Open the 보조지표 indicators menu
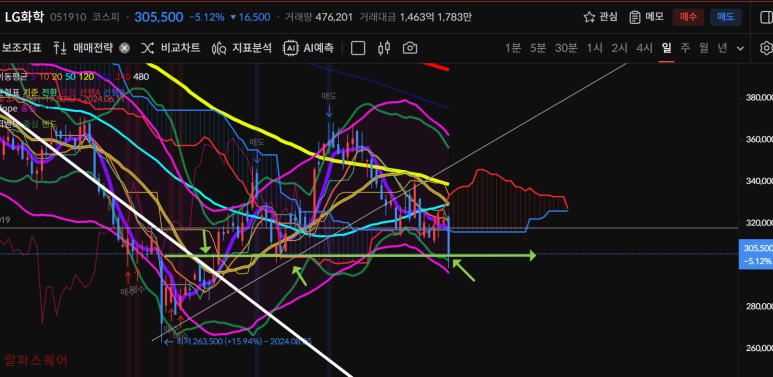773x377 pixels. [21, 48]
